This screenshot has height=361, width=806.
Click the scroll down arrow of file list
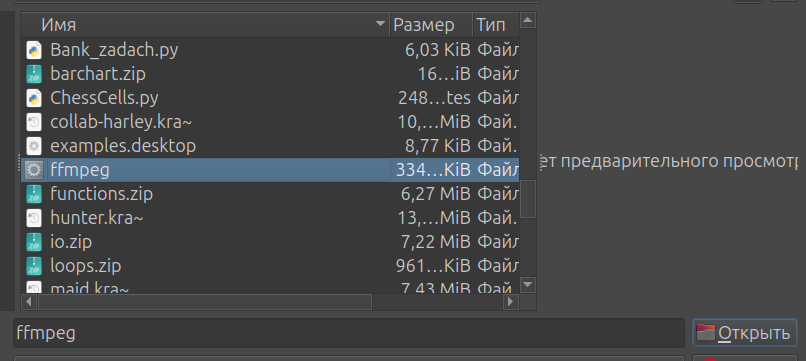tap(528, 284)
